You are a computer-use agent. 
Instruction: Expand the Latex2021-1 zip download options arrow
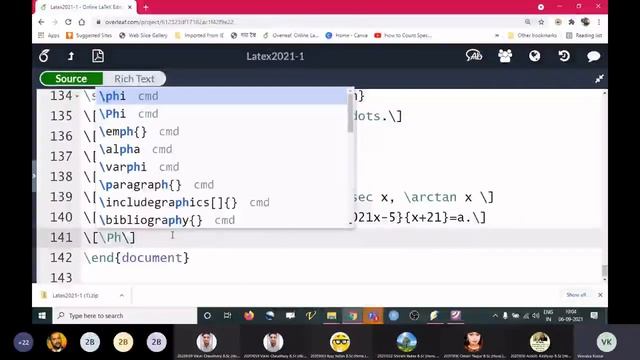pyautogui.click(x=122, y=295)
